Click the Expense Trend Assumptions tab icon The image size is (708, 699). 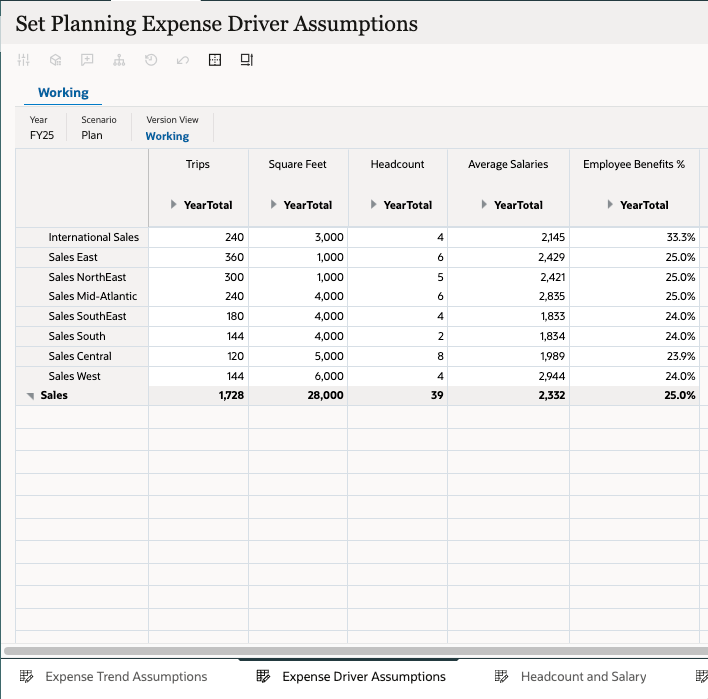(27, 676)
